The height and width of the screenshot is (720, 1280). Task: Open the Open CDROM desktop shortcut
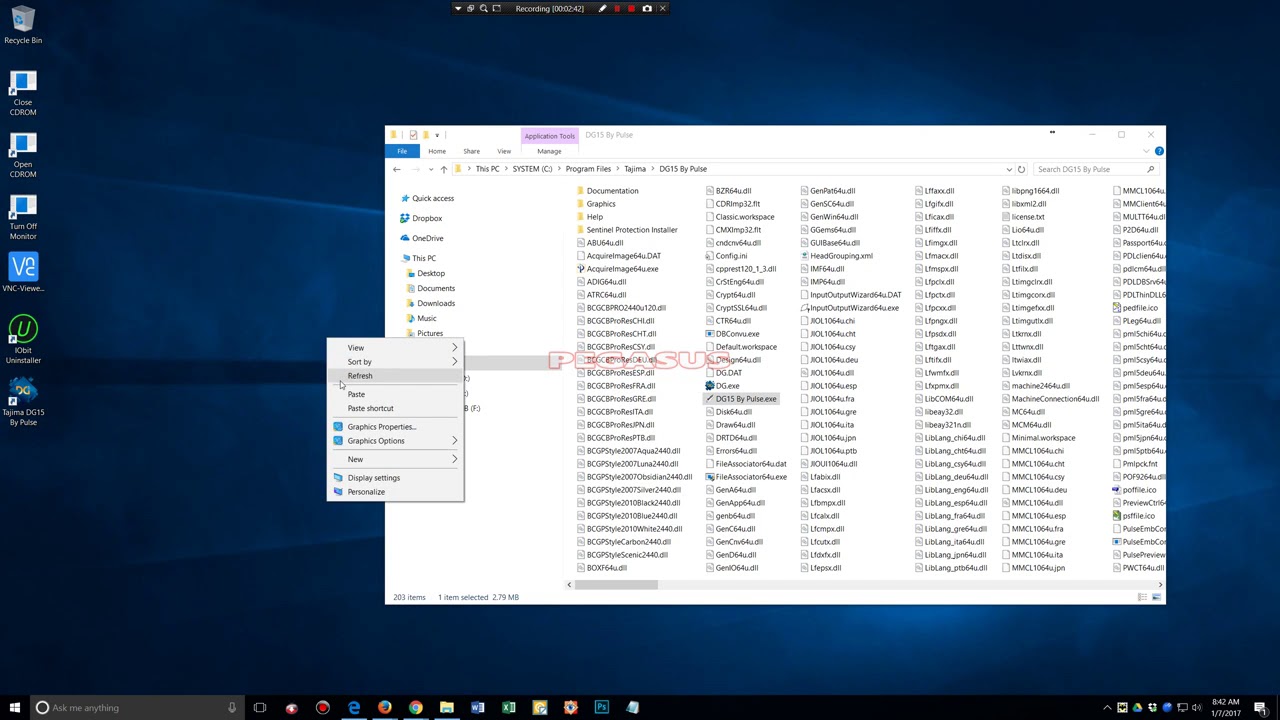(x=22, y=155)
